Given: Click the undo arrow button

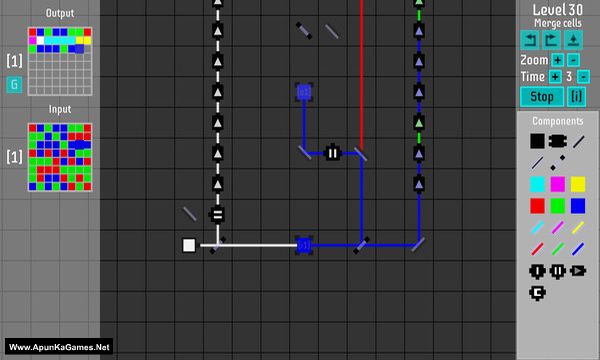Looking at the screenshot, I should tap(530, 40).
